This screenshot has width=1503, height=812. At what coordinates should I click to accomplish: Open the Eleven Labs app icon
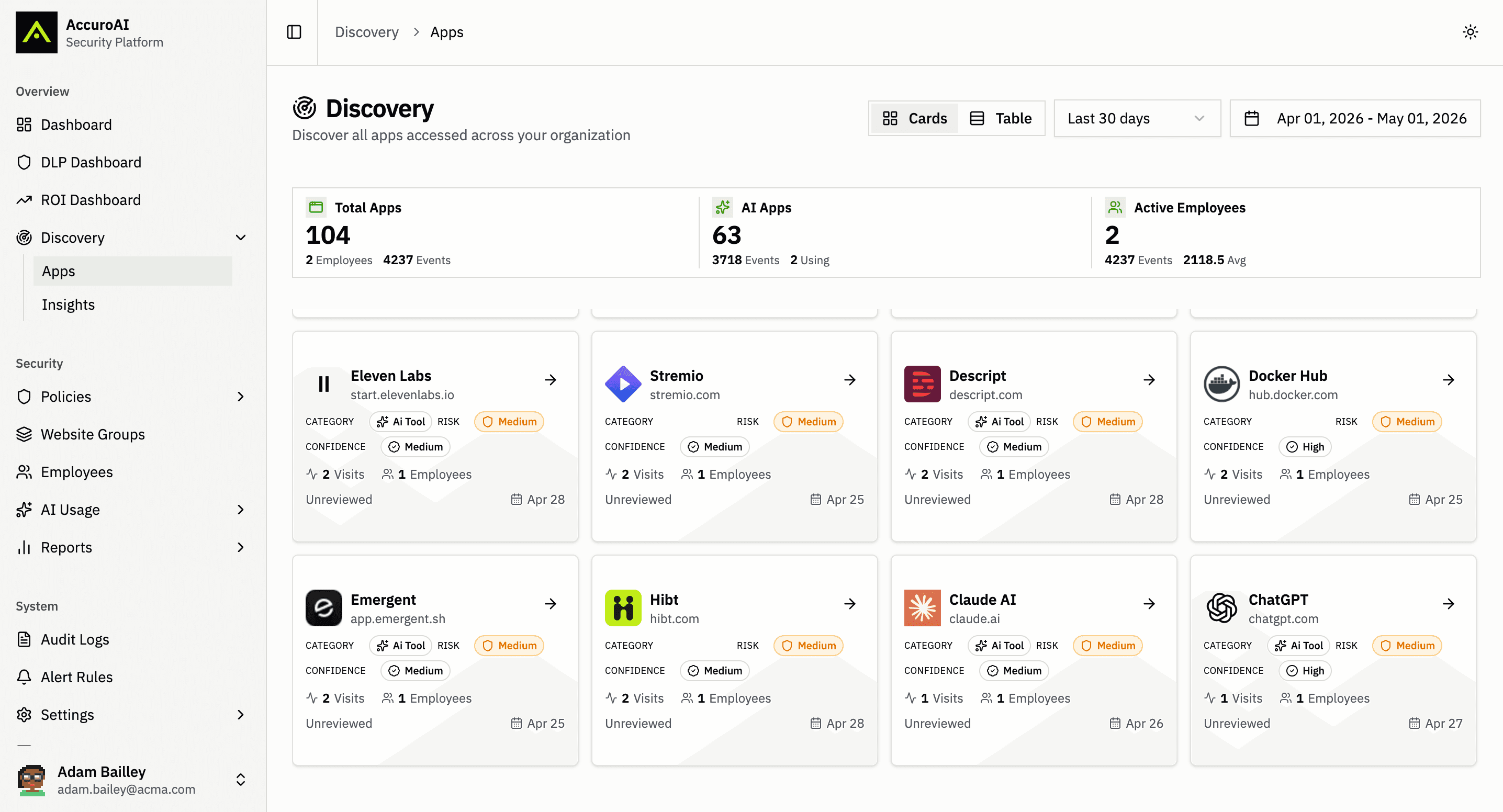[x=324, y=384]
